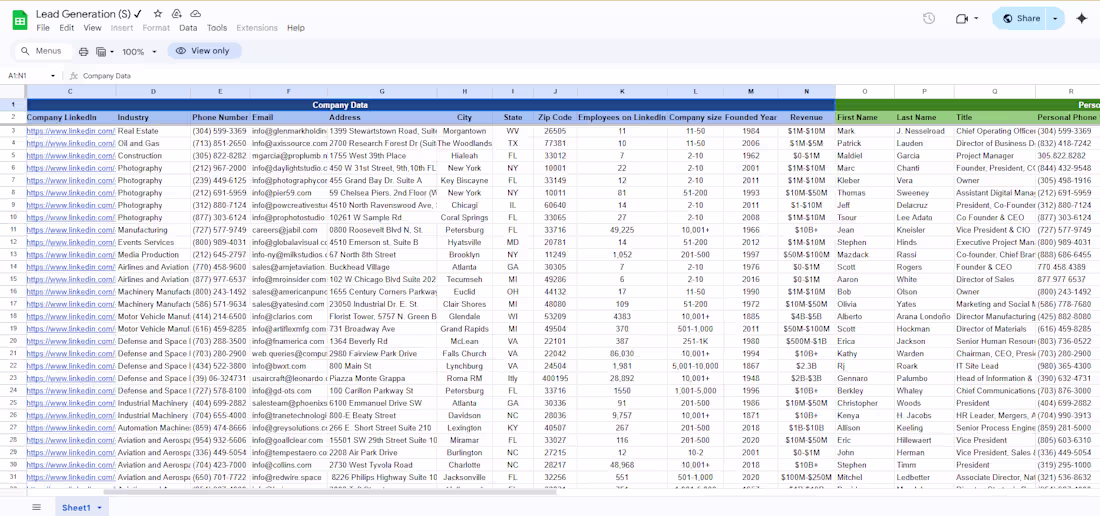Click the View only button
The width and height of the screenshot is (1100, 516).
coord(203,51)
